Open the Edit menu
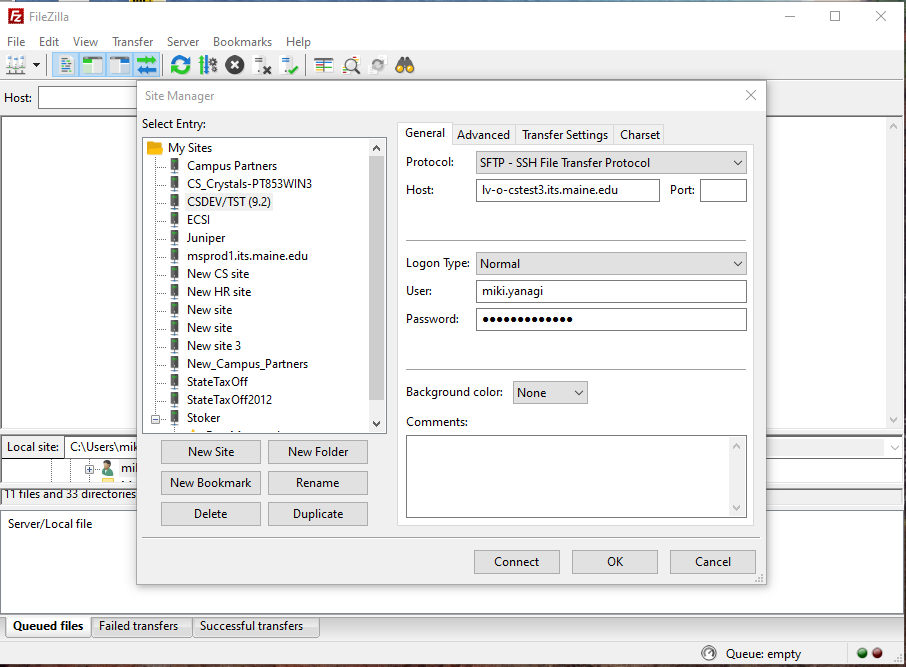 click(x=49, y=42)
